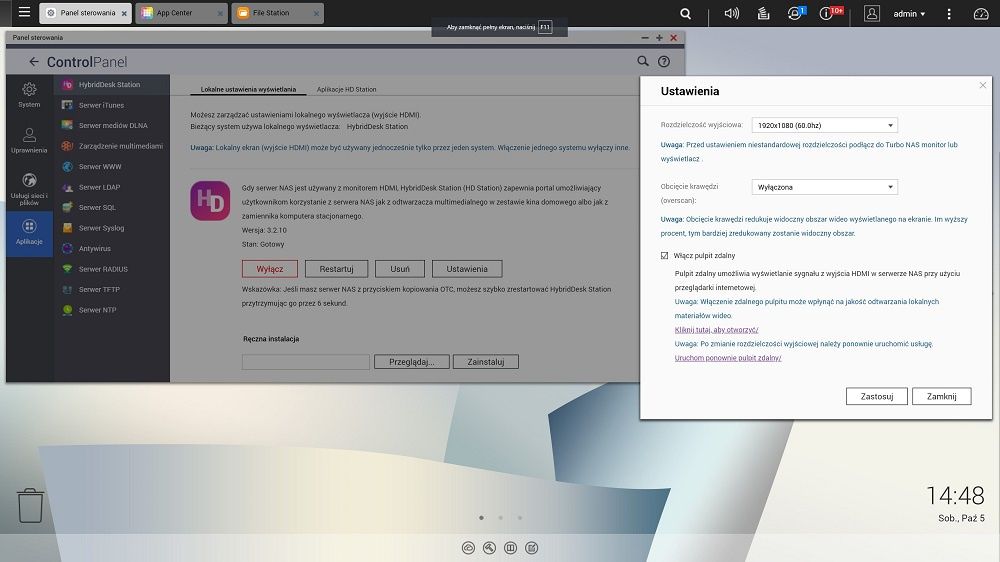Viewport: 1000px width, 562px height.
Task: Select Antywirus in sidebar
Action: point(112,248)
